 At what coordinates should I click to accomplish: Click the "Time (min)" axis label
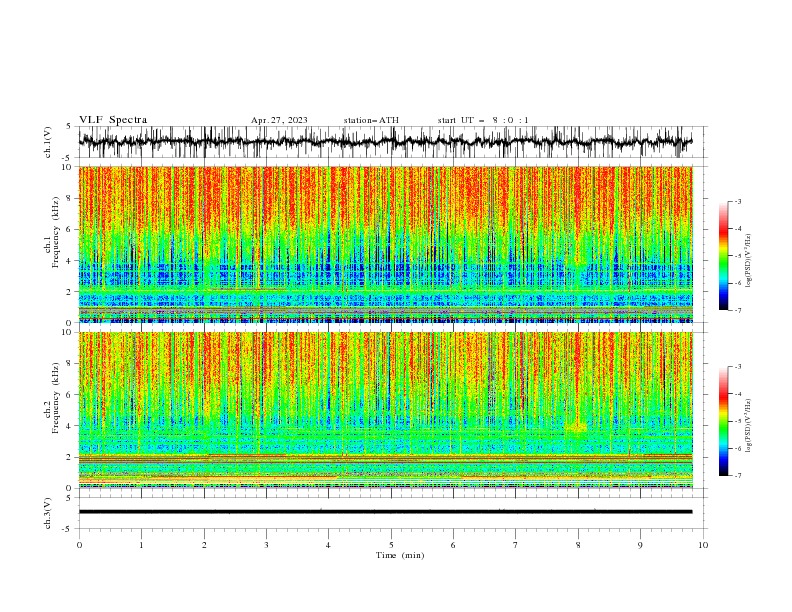click(x=400, y=555)
